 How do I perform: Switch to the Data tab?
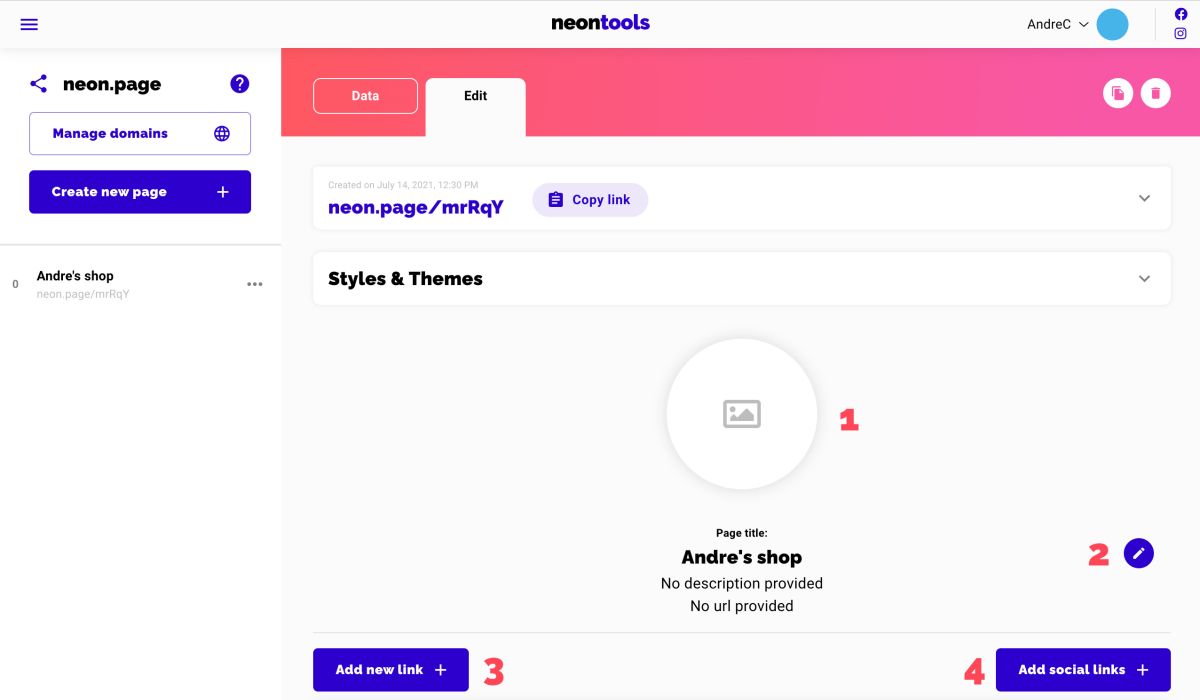365,95
